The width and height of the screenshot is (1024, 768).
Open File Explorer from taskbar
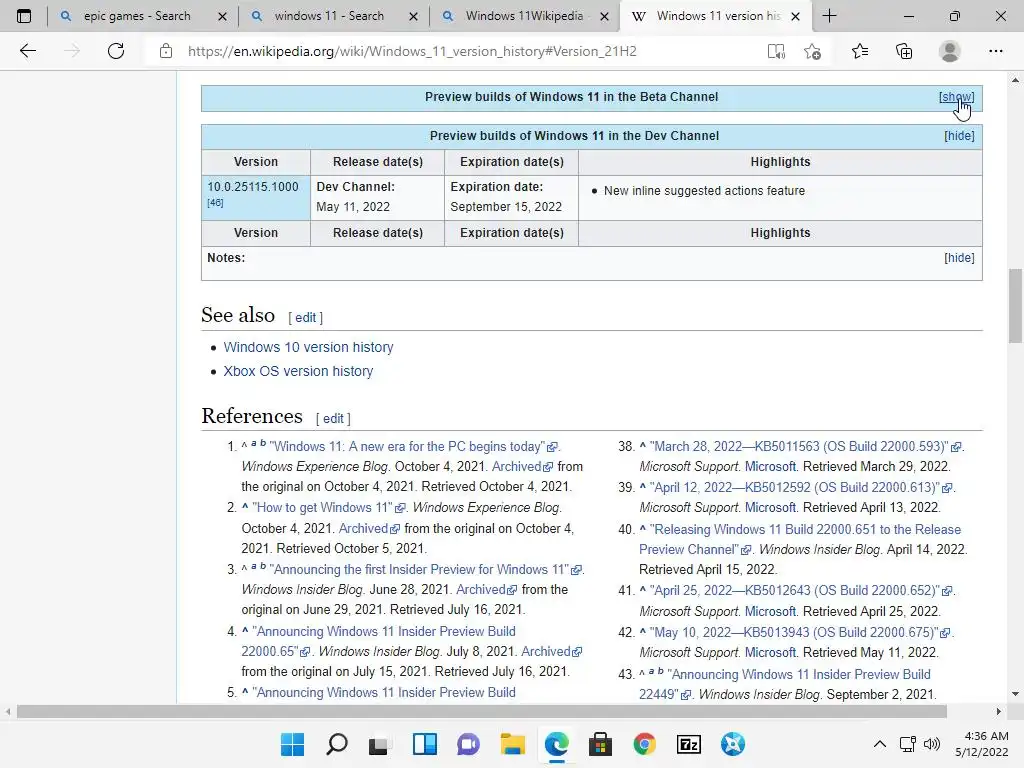[513, 744]
